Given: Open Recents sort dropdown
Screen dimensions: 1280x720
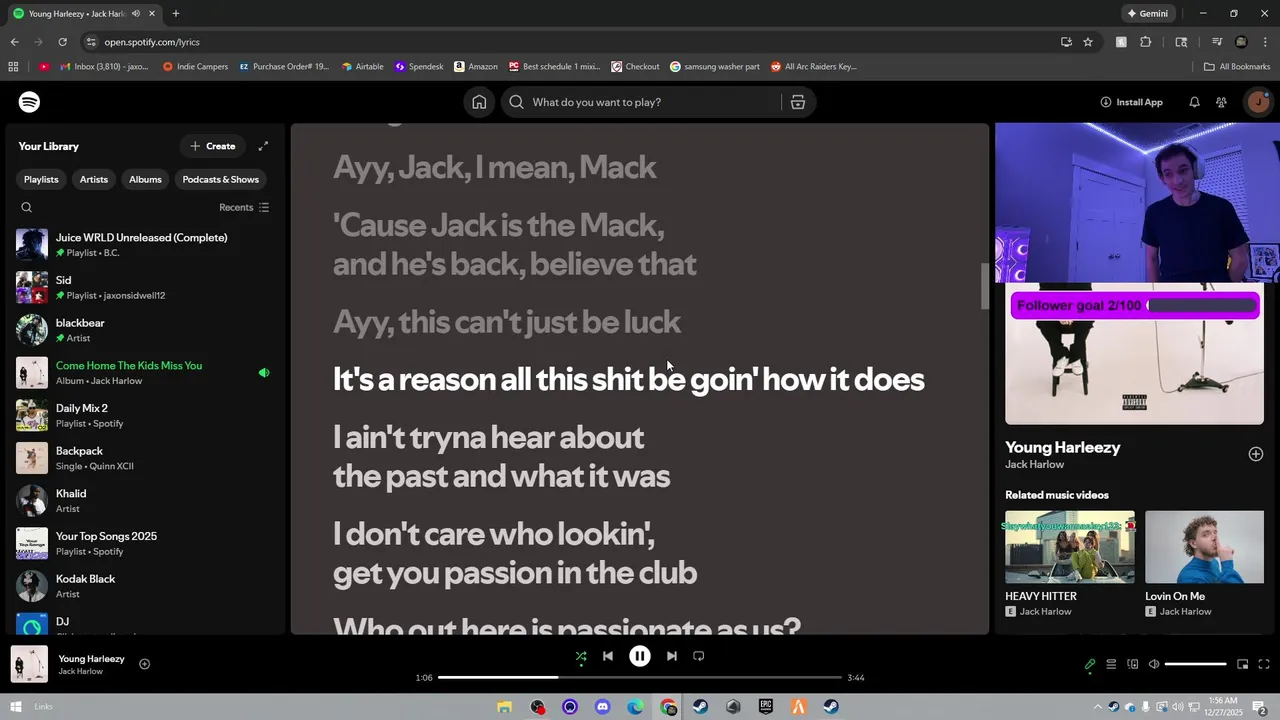Looking at the screenshot, I should coord(244,207).
